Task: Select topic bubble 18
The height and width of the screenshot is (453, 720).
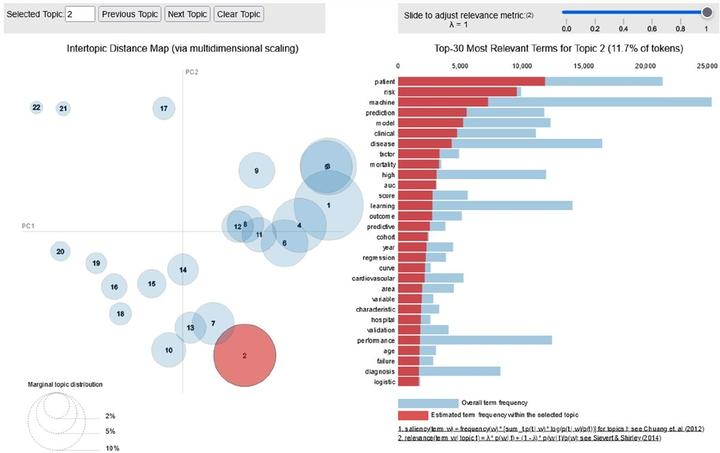Action: (120, 314)
